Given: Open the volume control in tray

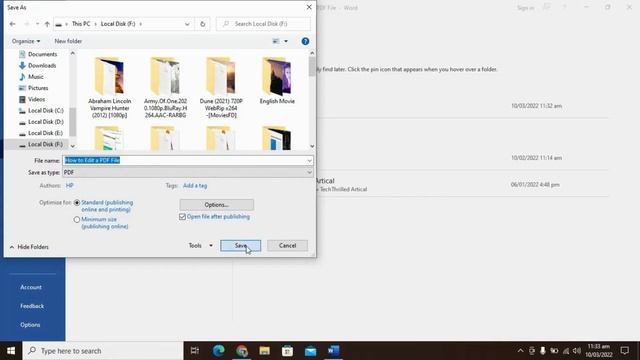Looking at the screenshot, I should (577, 351).
